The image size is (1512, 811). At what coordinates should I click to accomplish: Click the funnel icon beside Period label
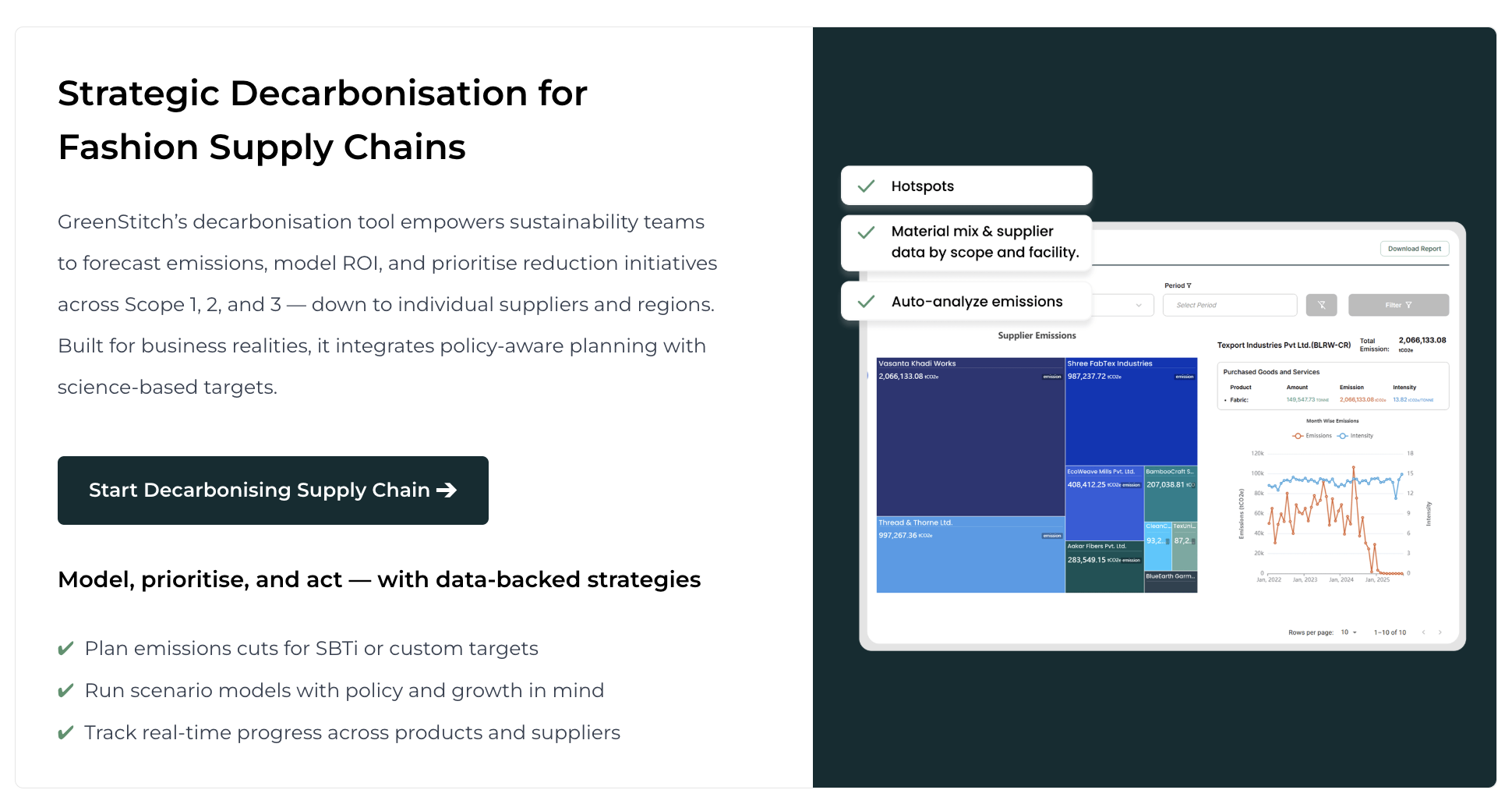[1189, 285]
